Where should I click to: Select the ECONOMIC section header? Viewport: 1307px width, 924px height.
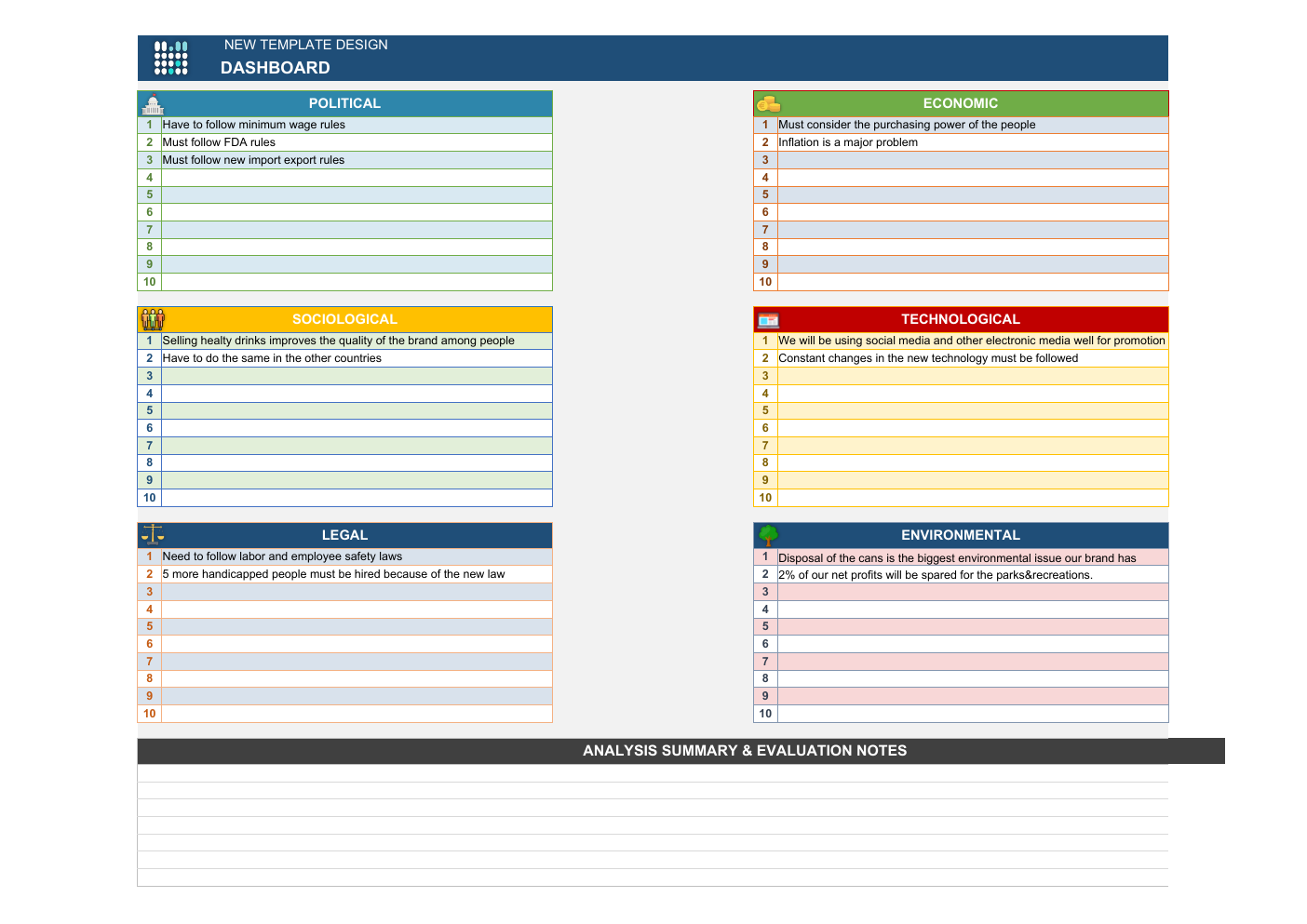961,103
